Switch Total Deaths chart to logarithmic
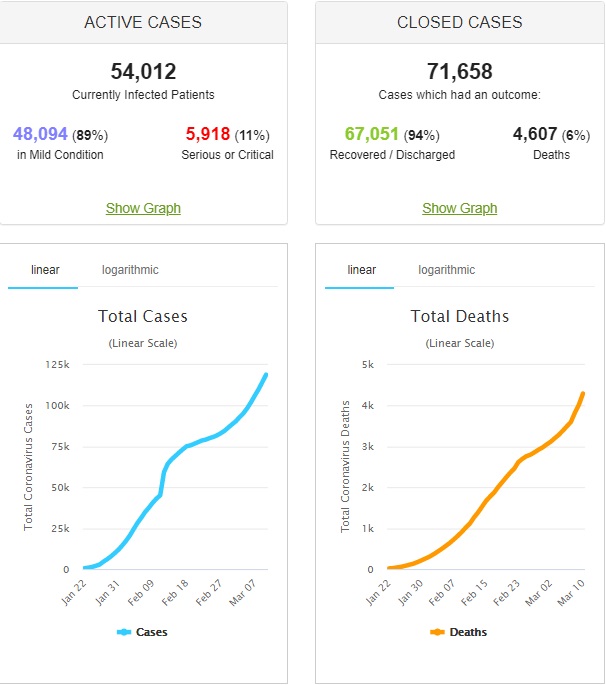Viewport: 606px width, 685px height. (446, 270)
